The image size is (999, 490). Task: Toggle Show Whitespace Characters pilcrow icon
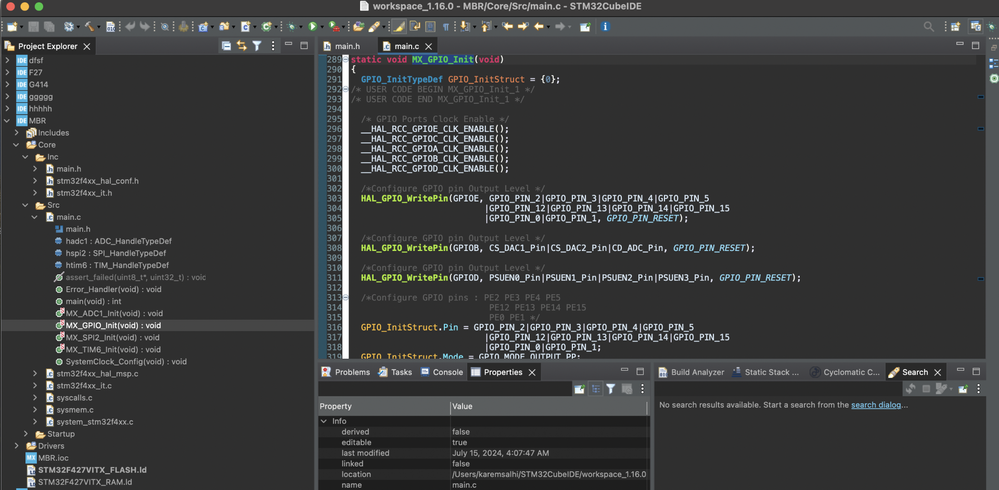446,27
